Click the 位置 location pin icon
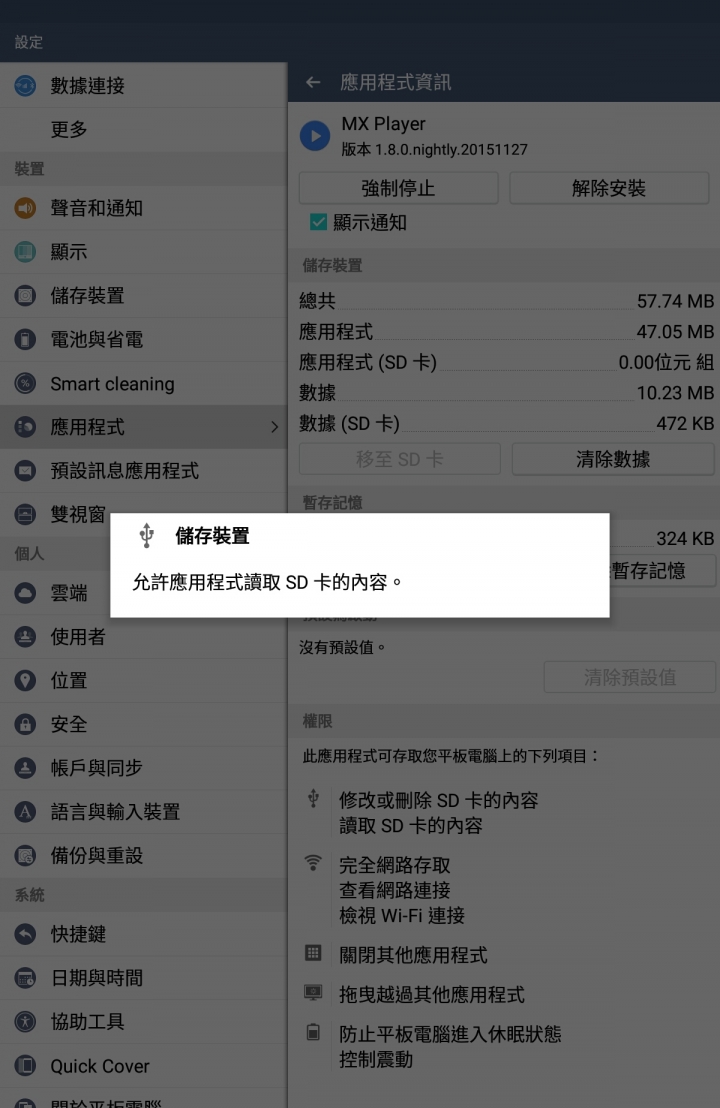Viewport: 720px width, 1108px height. (x=25, y=680)
